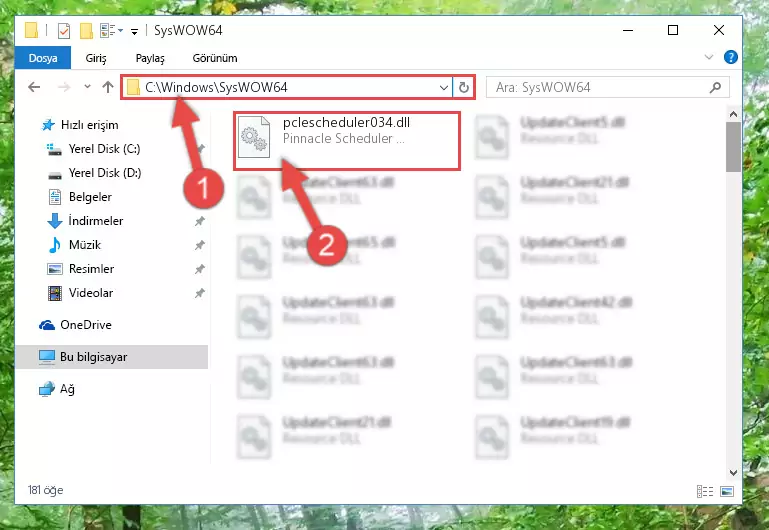Expand the ribbon chevron
This screenshot has width=769, height=530.
tap(709, 57)
